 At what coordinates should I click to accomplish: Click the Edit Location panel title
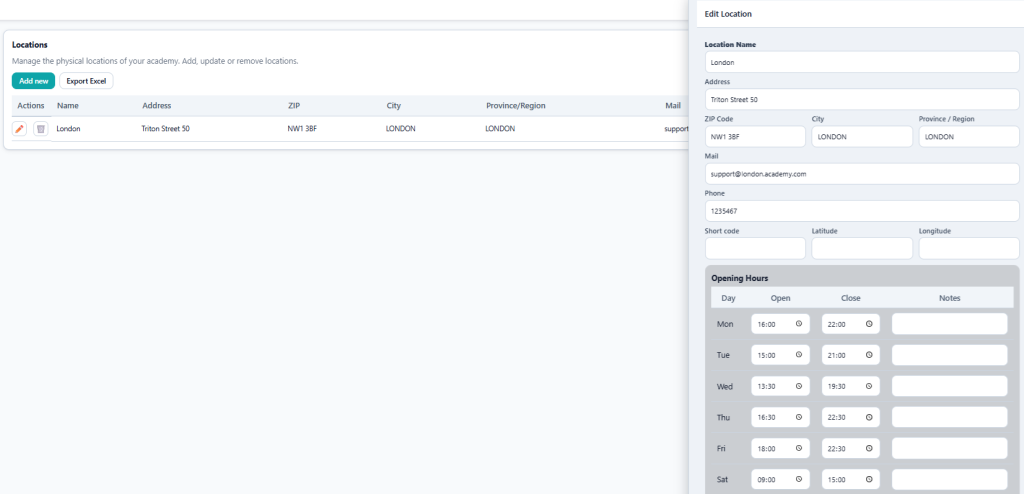pos(728,14)
